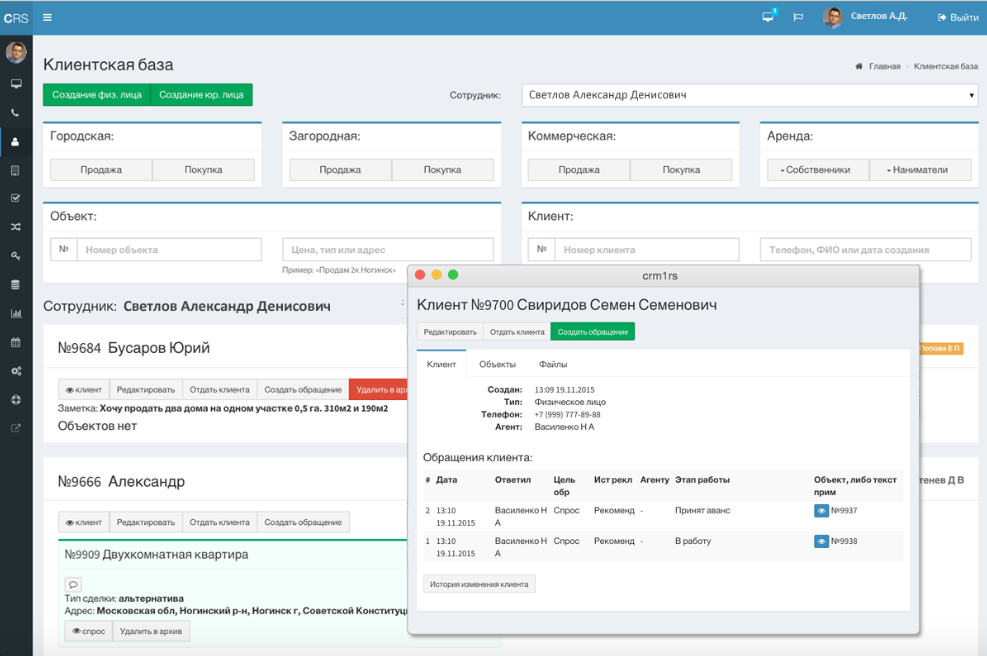
Task: Open the shuffle arrows icon in sidebar
Action: (16, 227)
